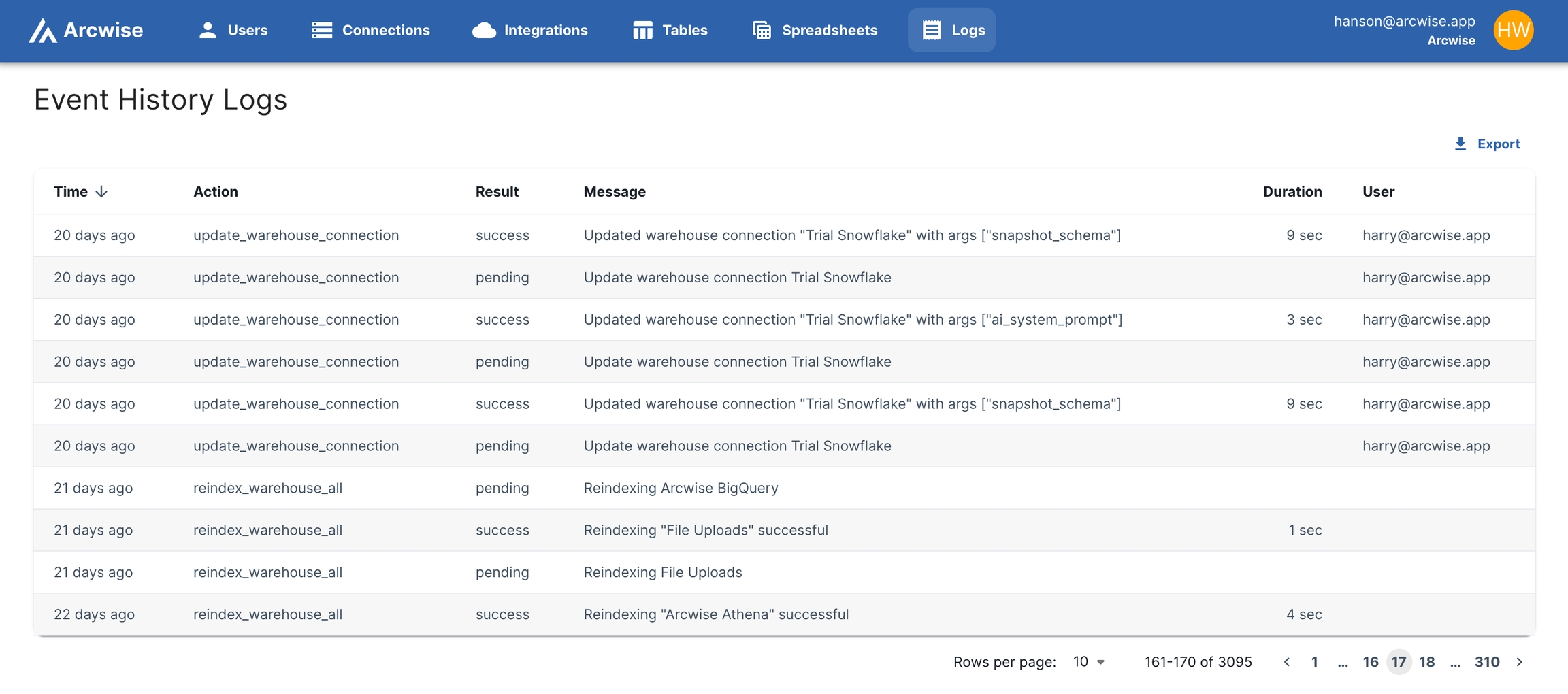Click the Duration column header

(x=1292, y=192)
